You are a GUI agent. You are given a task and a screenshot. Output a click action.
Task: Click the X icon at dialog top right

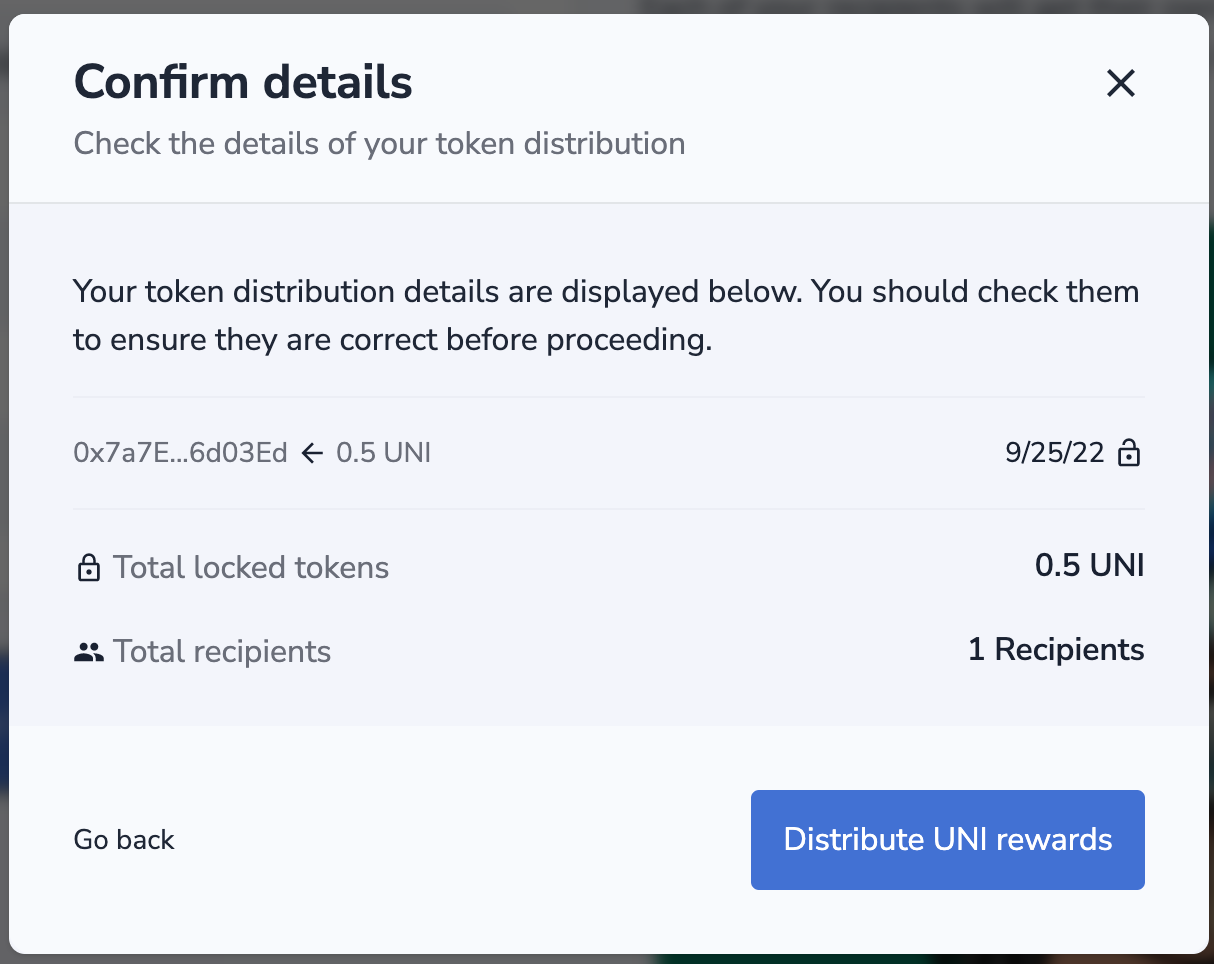pos(1121,83)
